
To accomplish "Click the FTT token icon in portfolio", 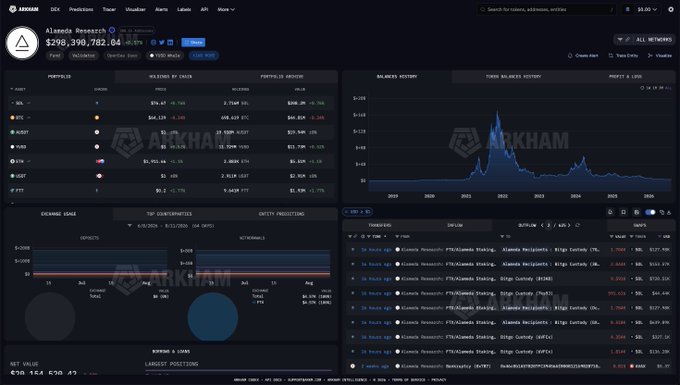I will coord(12,190).
